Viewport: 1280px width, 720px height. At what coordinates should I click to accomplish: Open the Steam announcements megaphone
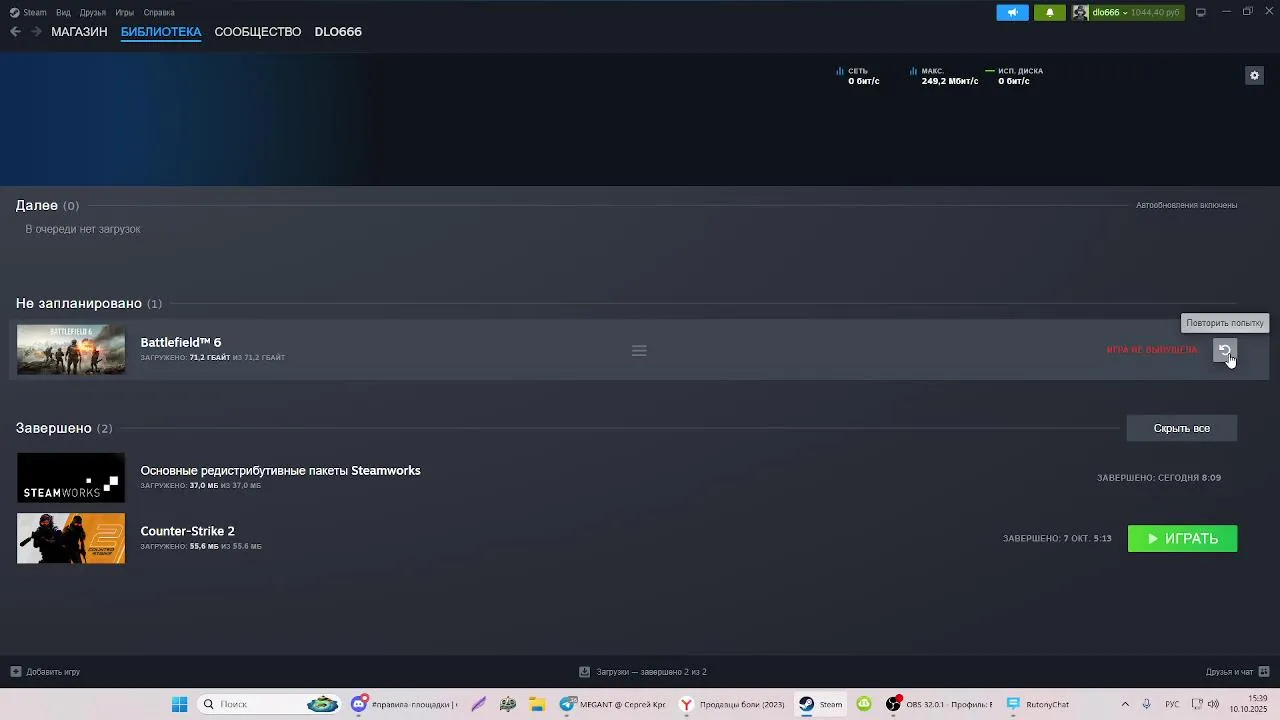coord(1012,12)
